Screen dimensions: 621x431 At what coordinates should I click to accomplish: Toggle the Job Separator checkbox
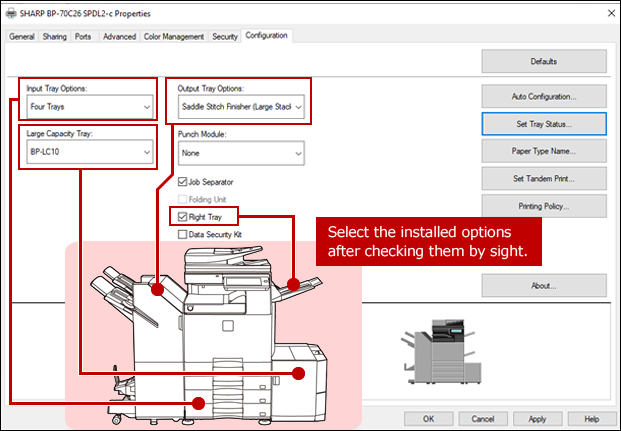tap(182, 182)
